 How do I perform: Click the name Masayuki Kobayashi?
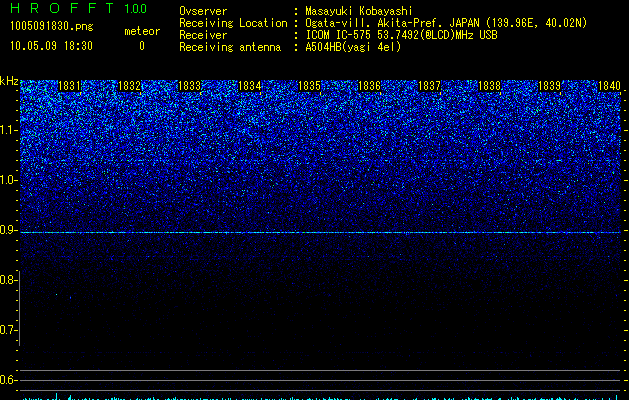click(x=359, y=11)
